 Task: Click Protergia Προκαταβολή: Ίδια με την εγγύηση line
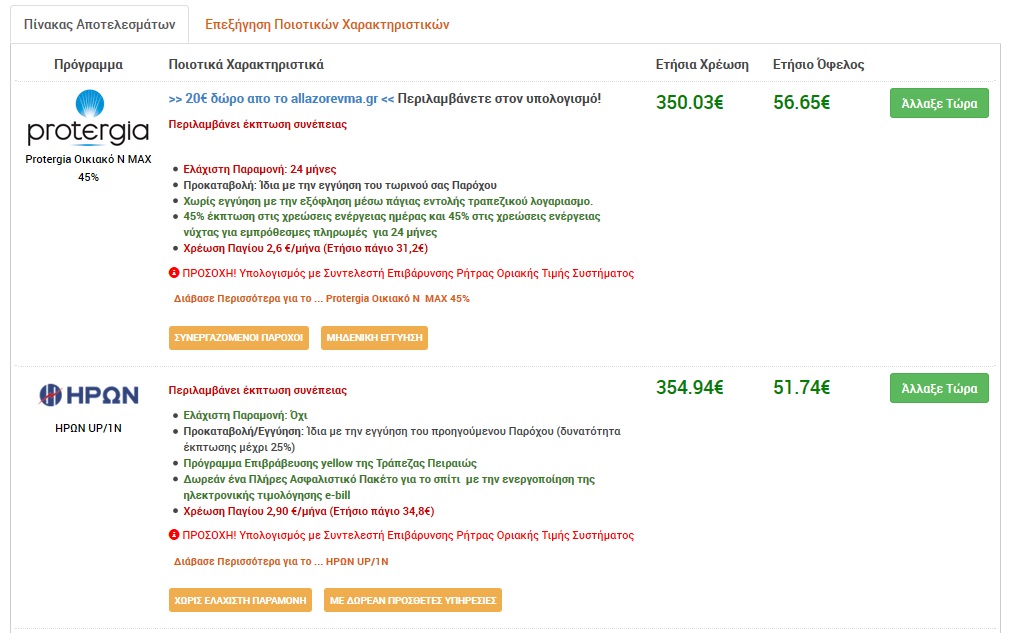coord(340,185)
